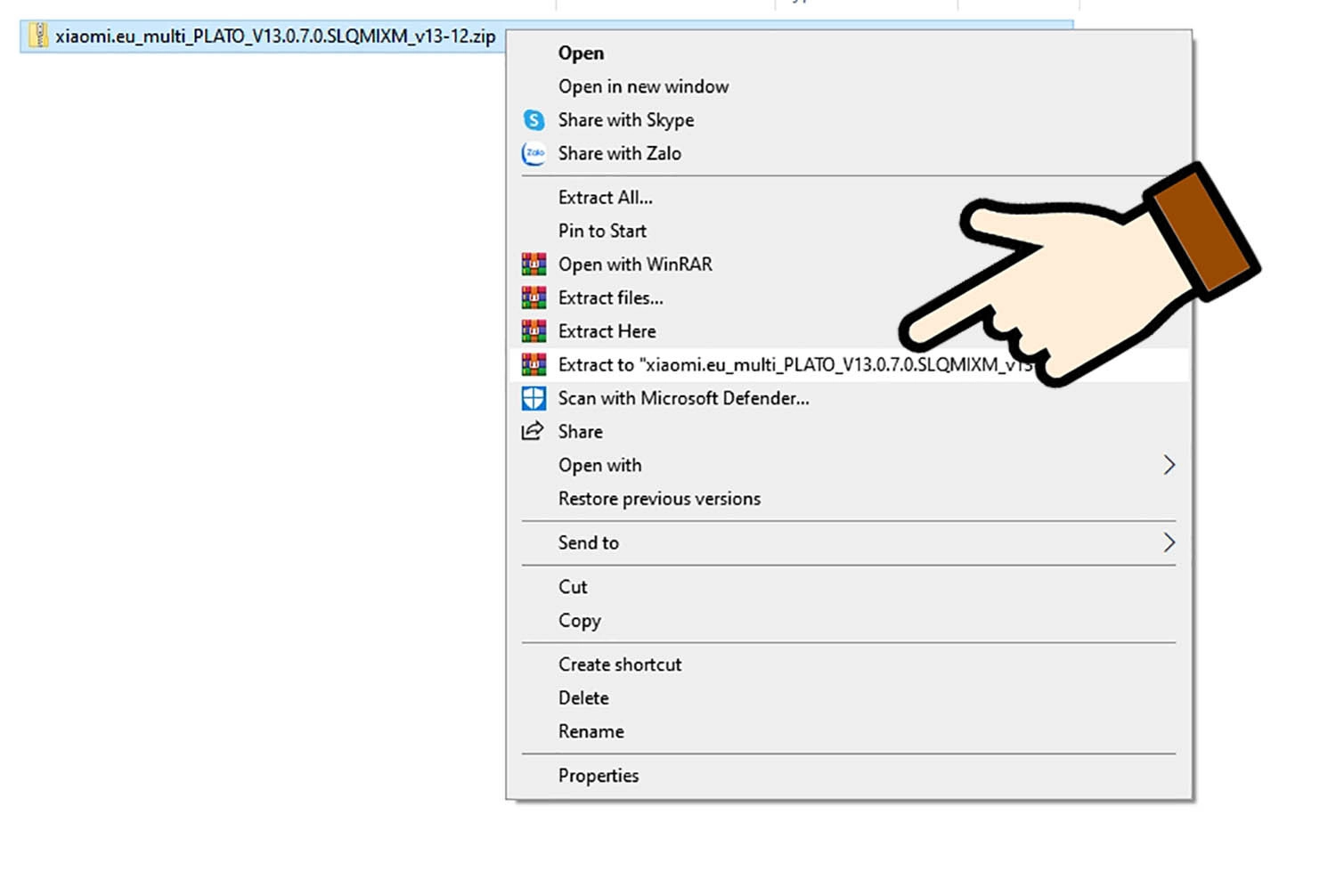
Task: Select Pin to Start
Action: [x=850, y=231]
